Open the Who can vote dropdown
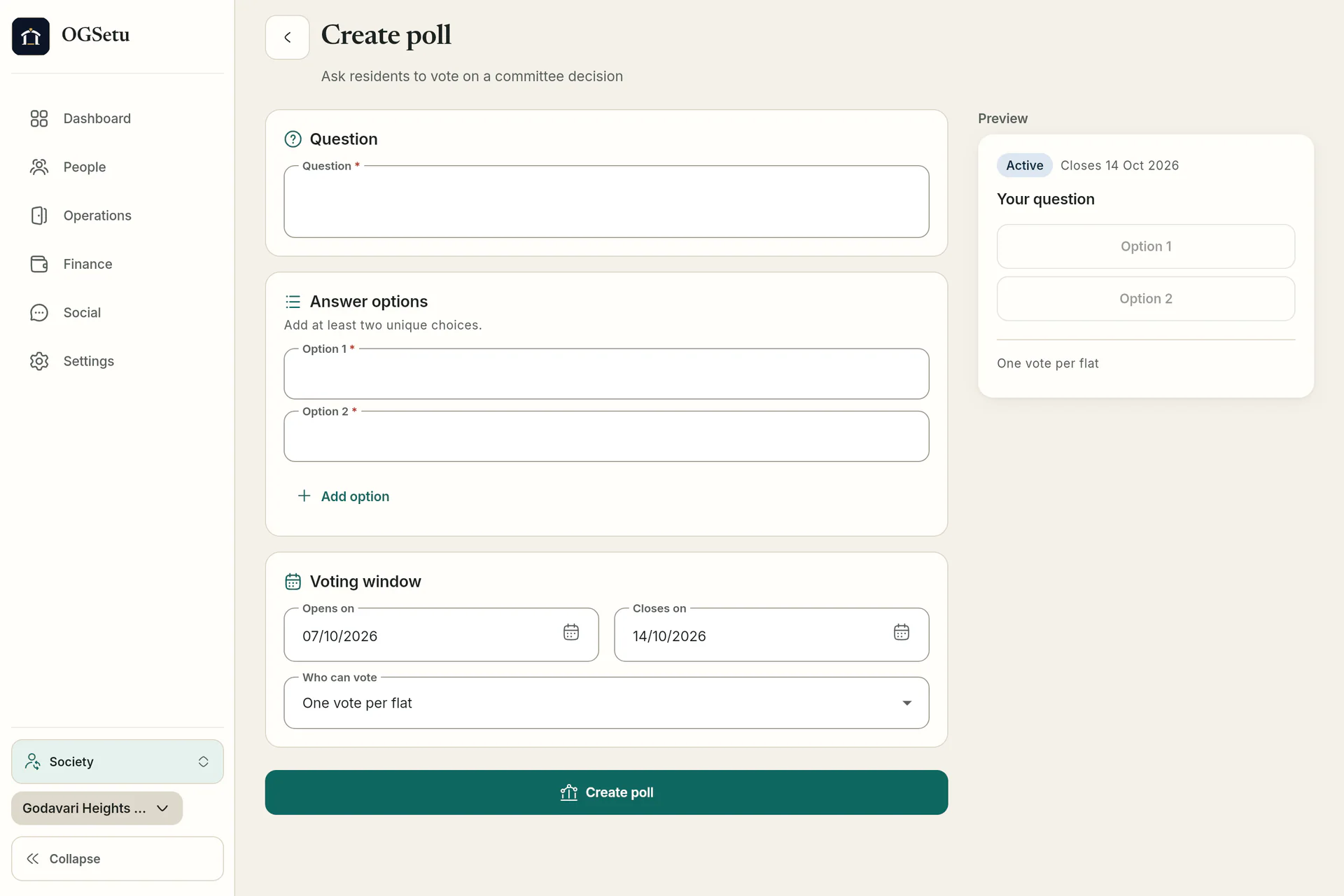 point(606,703)
